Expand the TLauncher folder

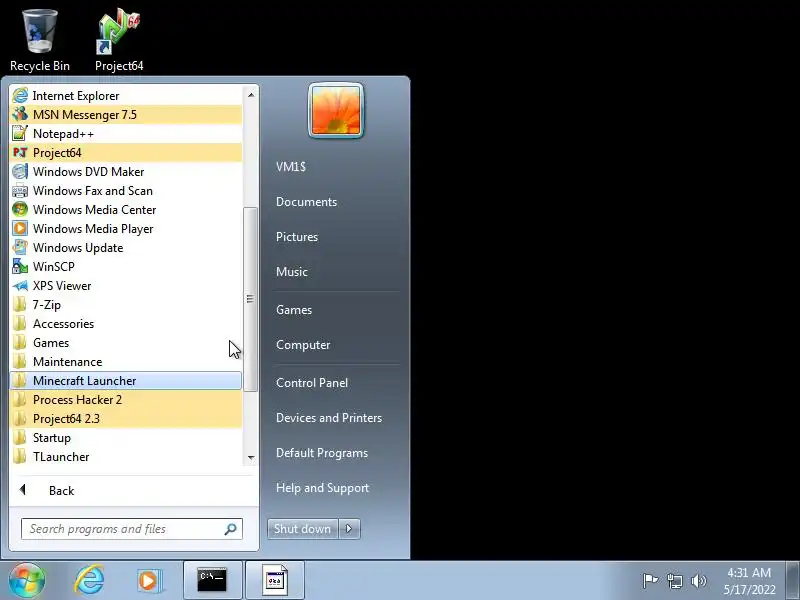[126, 457]
